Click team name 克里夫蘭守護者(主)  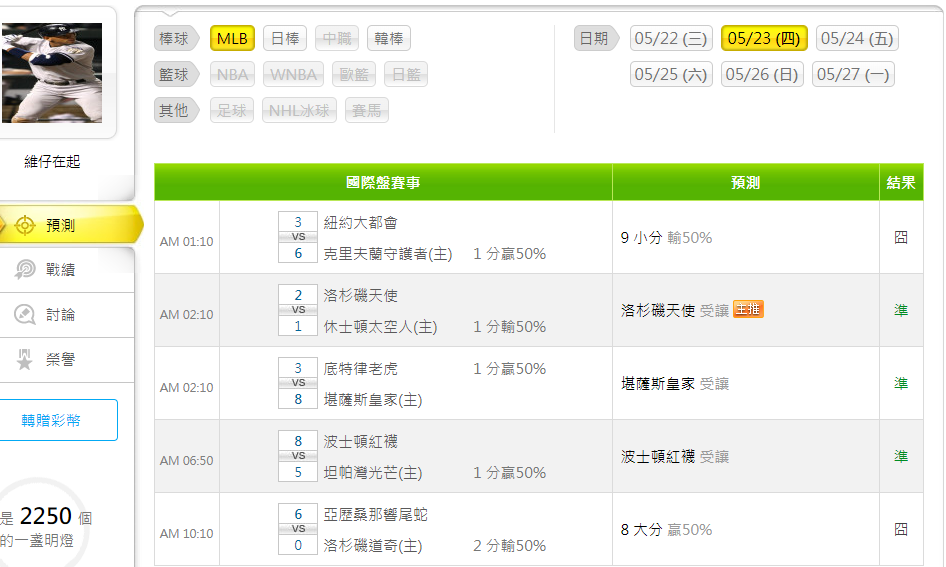click(387, 254)
